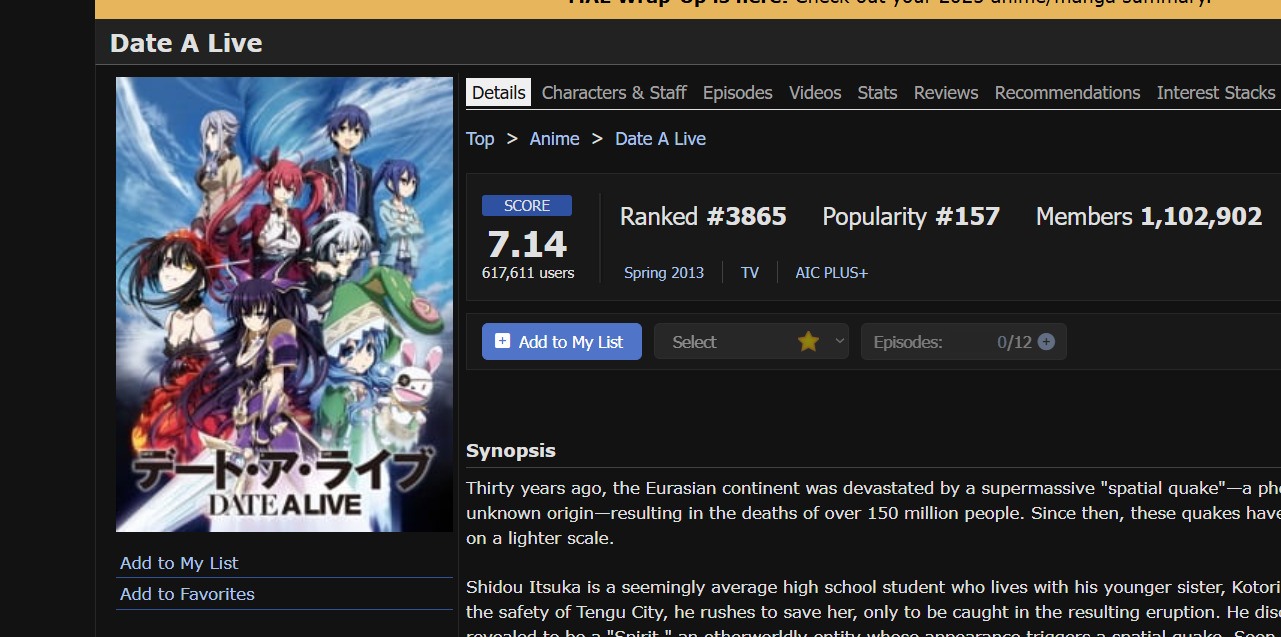Show the Recommendations tab
This screenshot has height=637, width=1281.
[x=1067, y=93]
